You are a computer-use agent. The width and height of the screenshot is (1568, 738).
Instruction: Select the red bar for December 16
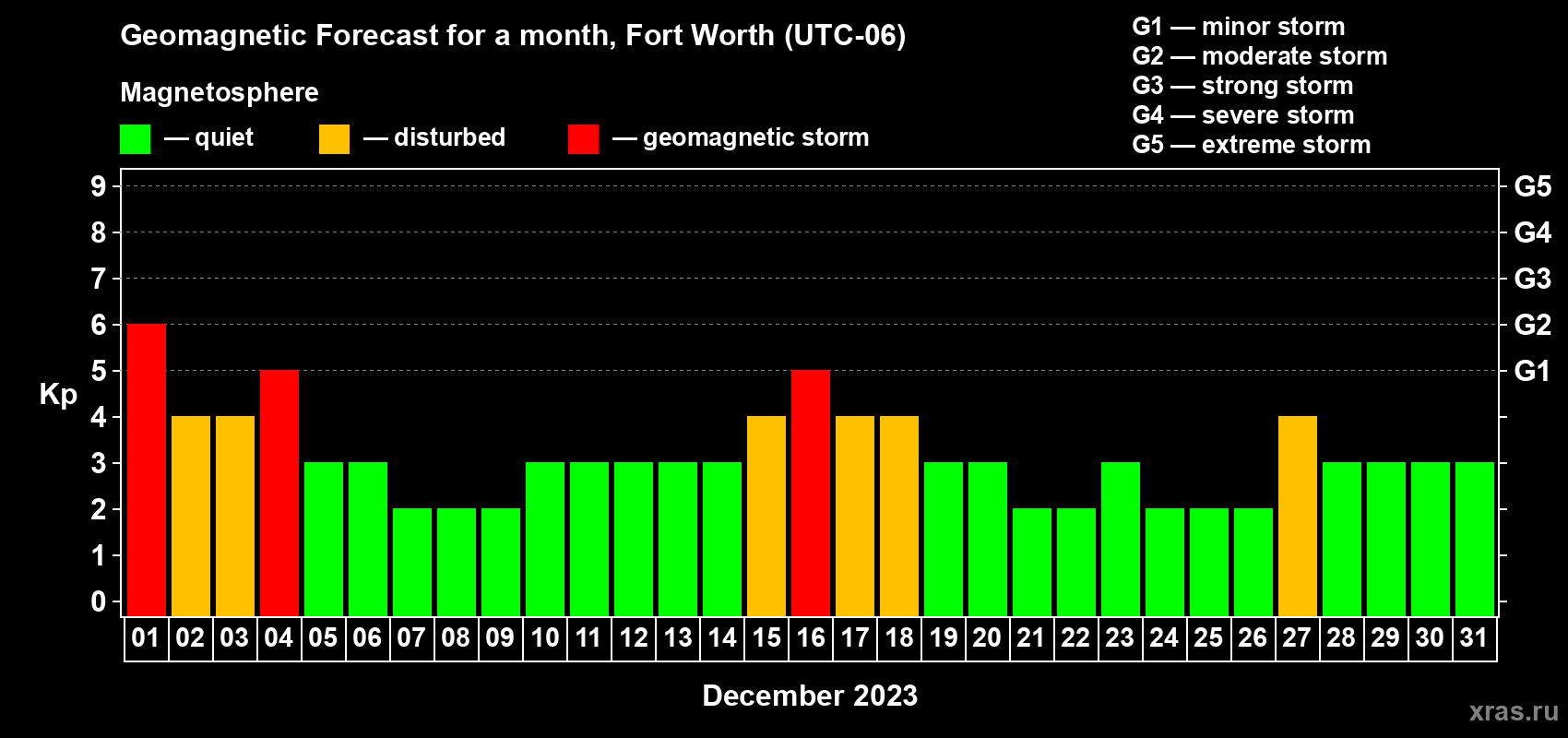click(811, 493)
